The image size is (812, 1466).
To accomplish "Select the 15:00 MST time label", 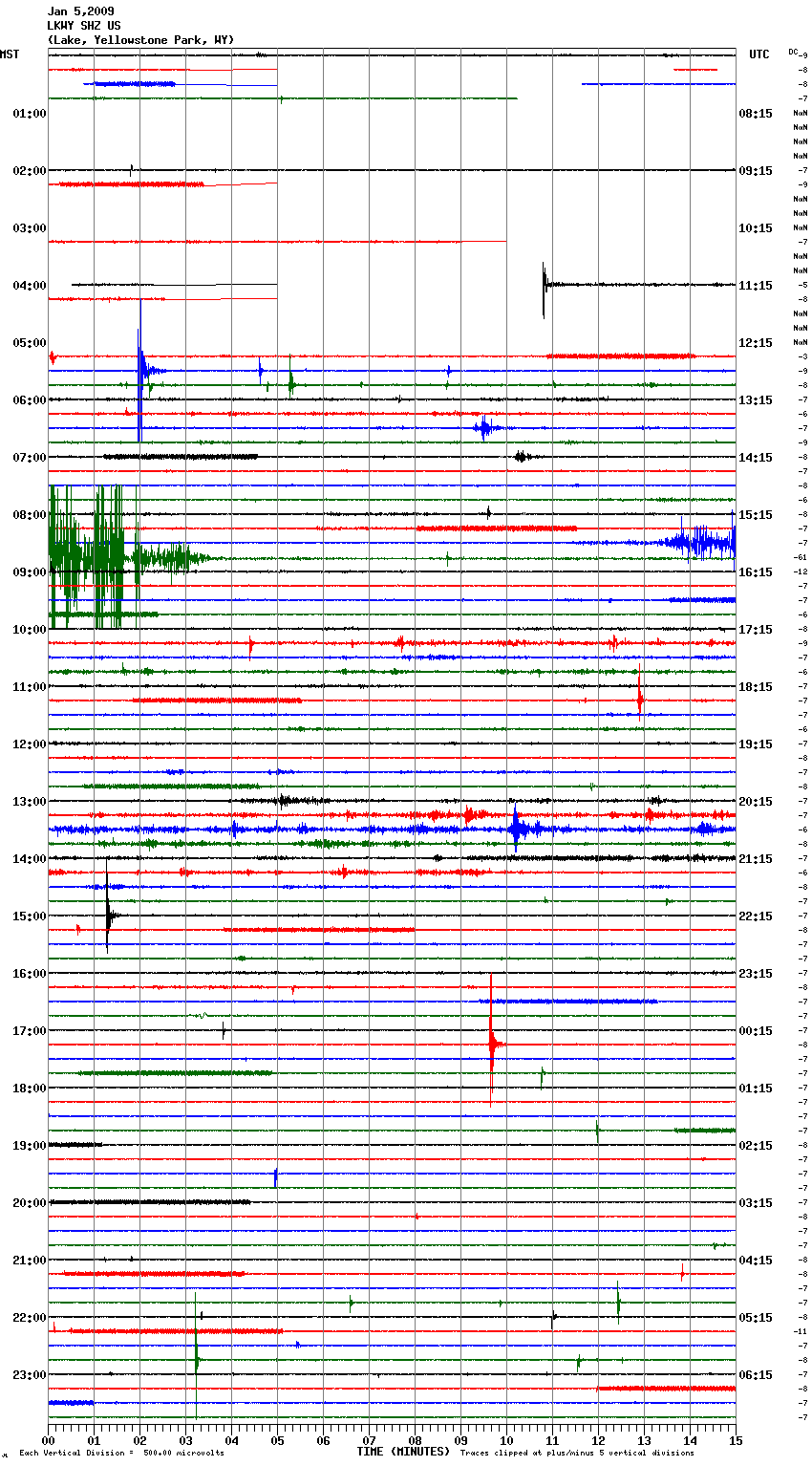I will (x=30, y=916).
